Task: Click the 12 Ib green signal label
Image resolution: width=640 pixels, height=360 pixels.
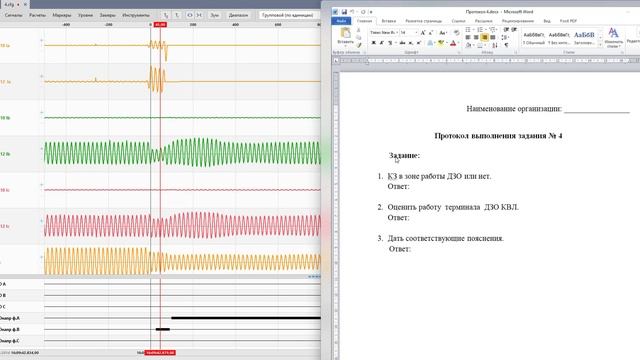Action: click(5, 154)
